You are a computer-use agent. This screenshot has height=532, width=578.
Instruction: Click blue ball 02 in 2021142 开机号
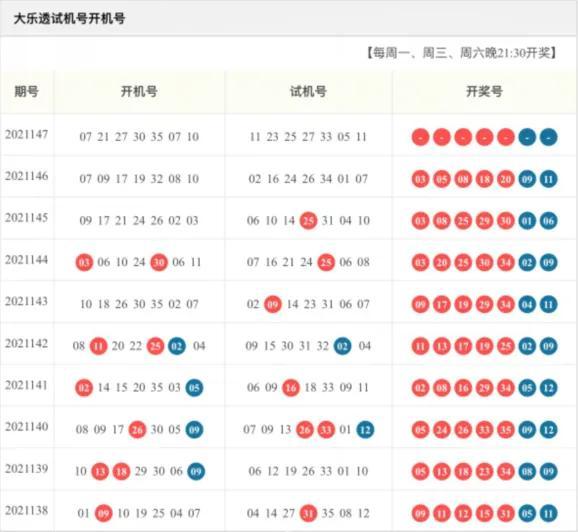(177, 346)
